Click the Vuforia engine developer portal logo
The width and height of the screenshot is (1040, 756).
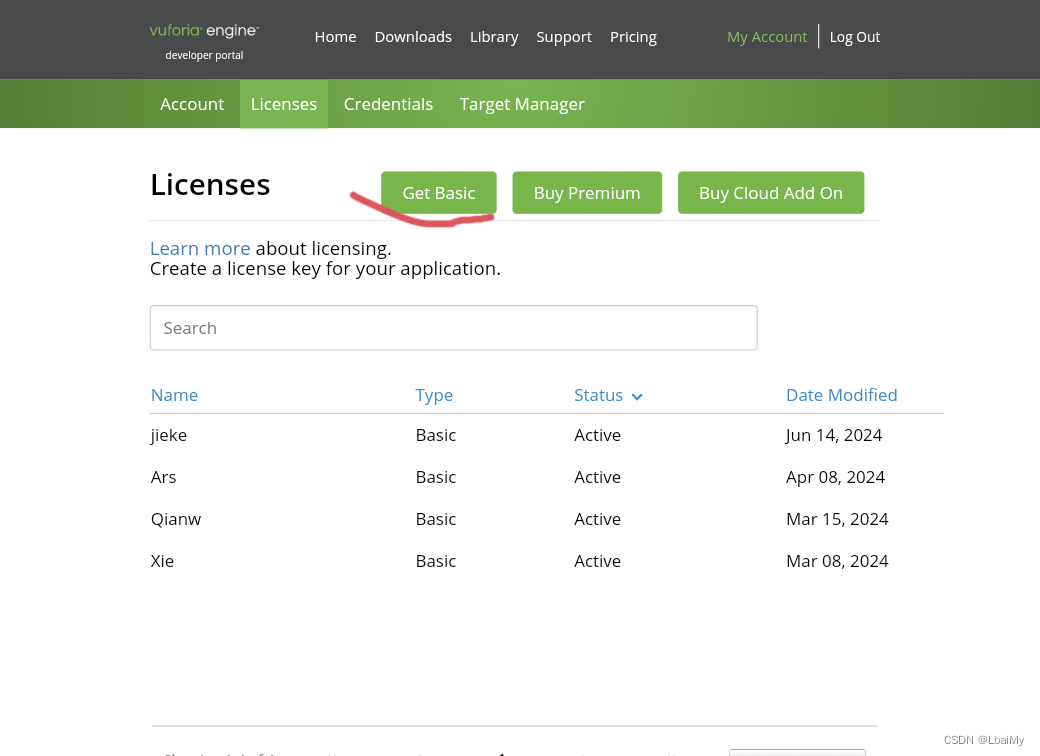click(x=204, y=42)
